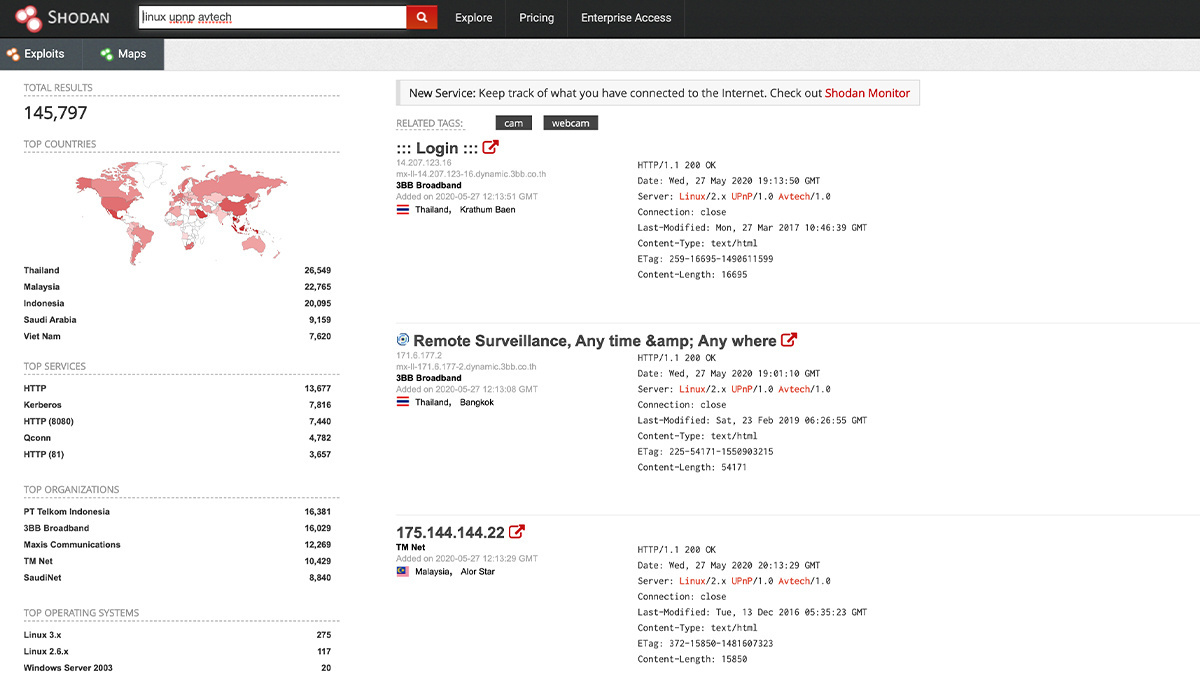The width and height of the screenshot is (1200, 675).
Task: Click the red search magnifier button
Action: pos(422,17)
